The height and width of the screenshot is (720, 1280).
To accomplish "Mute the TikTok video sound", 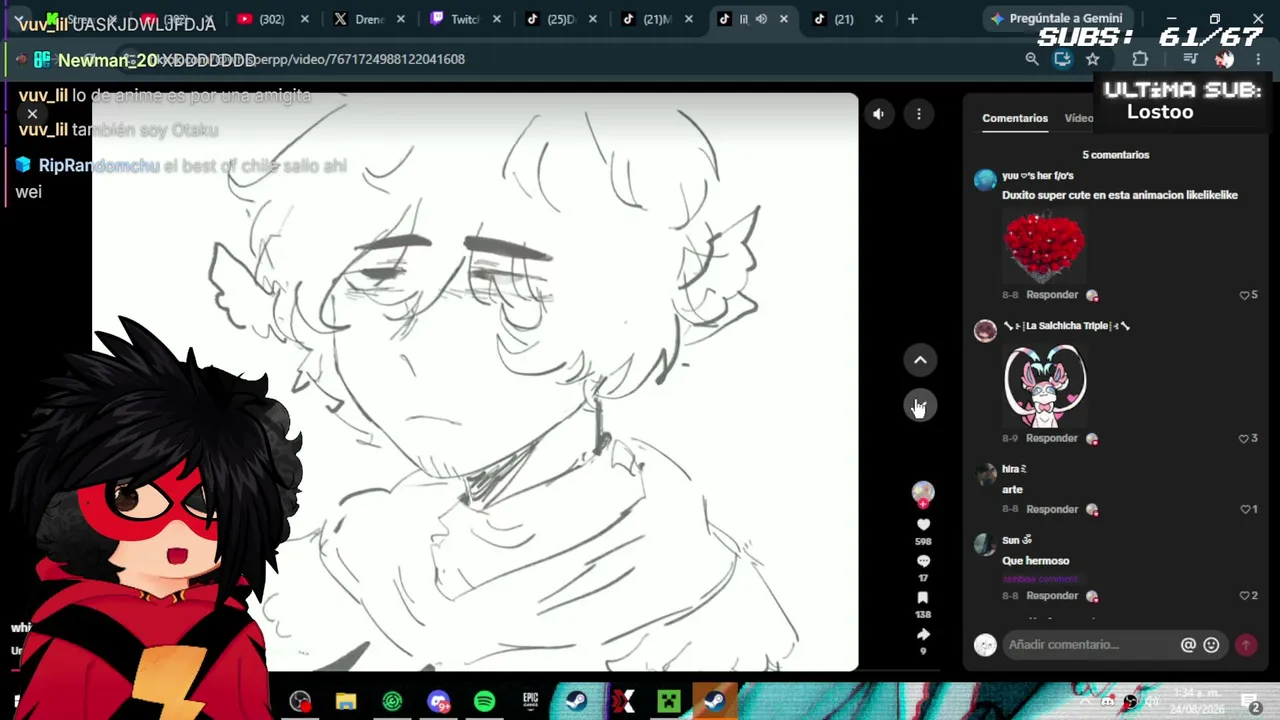I will tap(878, 114).
